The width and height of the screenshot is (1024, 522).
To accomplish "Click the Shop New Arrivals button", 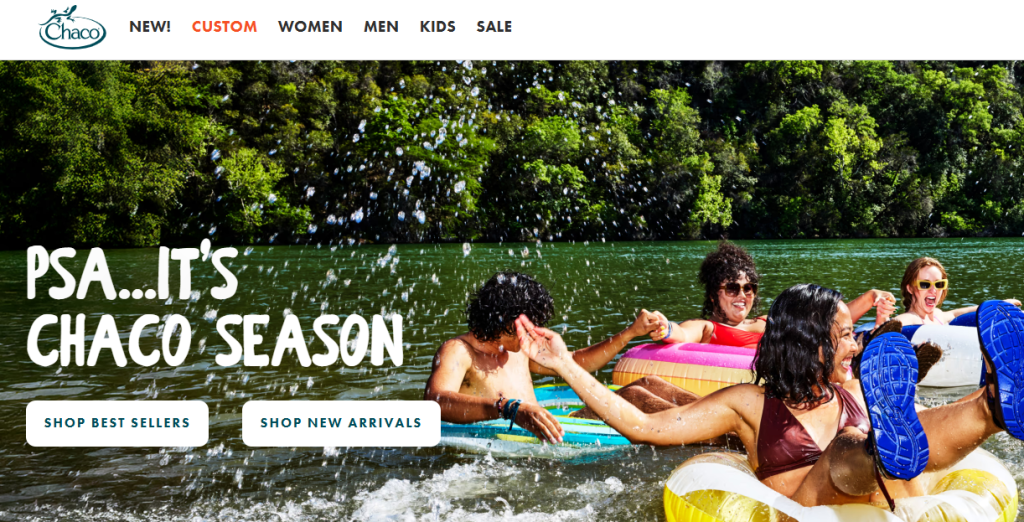I will coord(342,423).
